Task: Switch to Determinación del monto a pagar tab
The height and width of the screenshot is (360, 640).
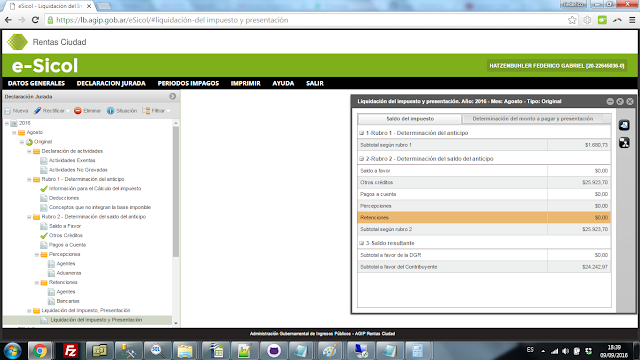Action: [533, 119]
